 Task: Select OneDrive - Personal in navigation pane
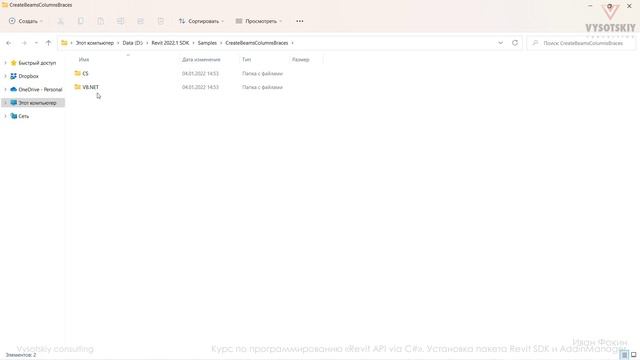click(40, 89)
